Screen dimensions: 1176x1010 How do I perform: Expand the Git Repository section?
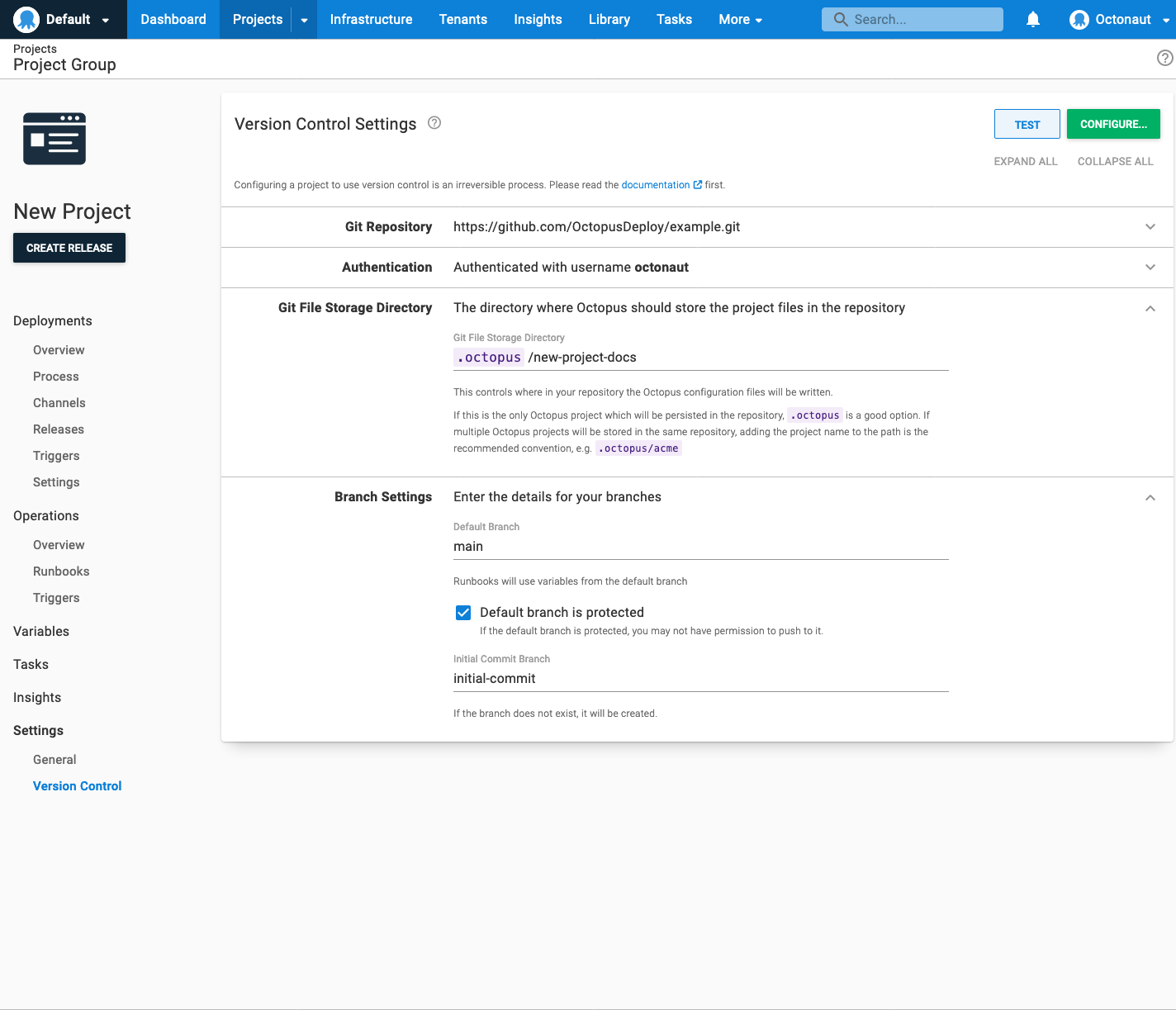[x=1150, y=226]
